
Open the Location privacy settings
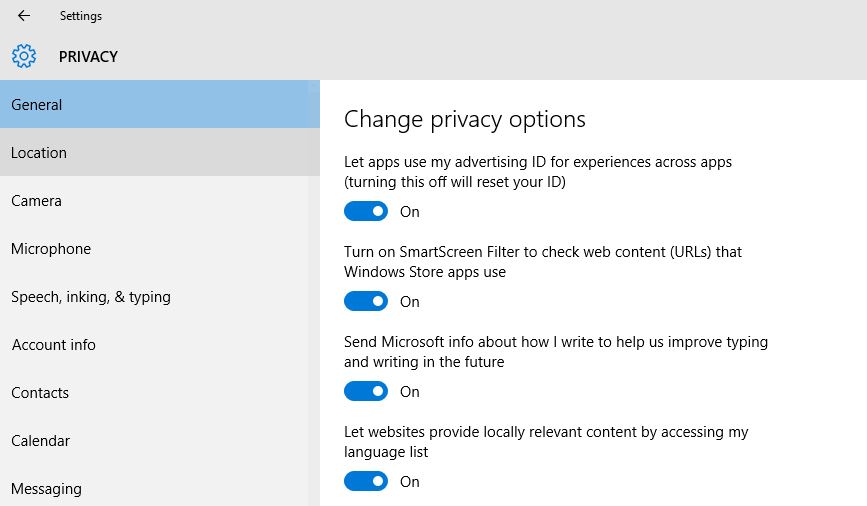pos(160,152)
